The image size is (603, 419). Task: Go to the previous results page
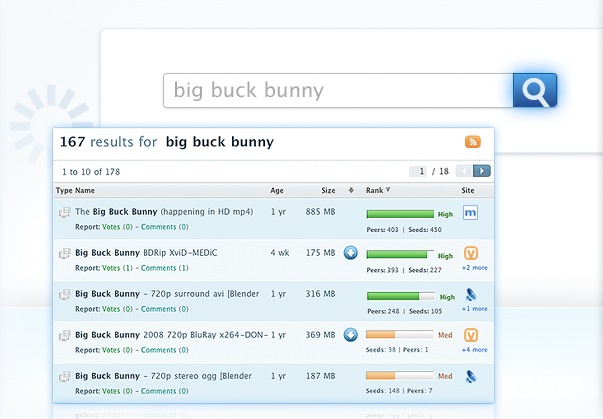pos(466,171)
